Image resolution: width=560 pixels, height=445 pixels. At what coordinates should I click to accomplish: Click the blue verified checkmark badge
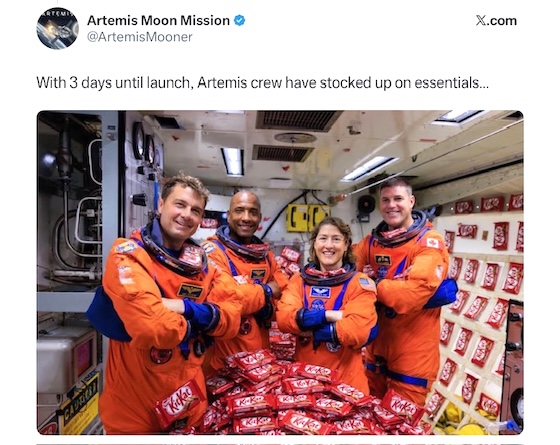point(239,21)
